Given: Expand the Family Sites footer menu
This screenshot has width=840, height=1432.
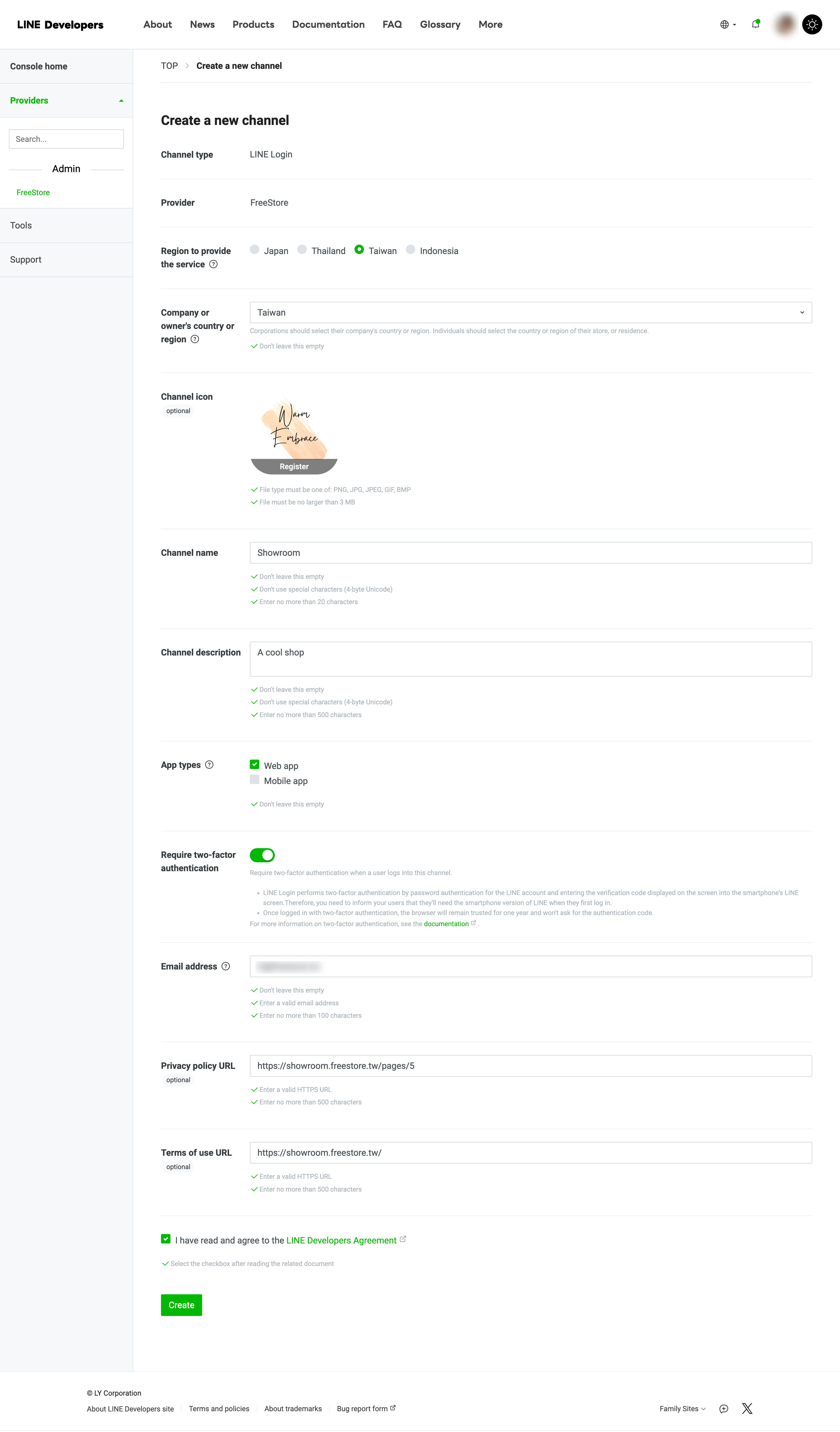Looking at the screenshot, I should [x=682, y=1409].
